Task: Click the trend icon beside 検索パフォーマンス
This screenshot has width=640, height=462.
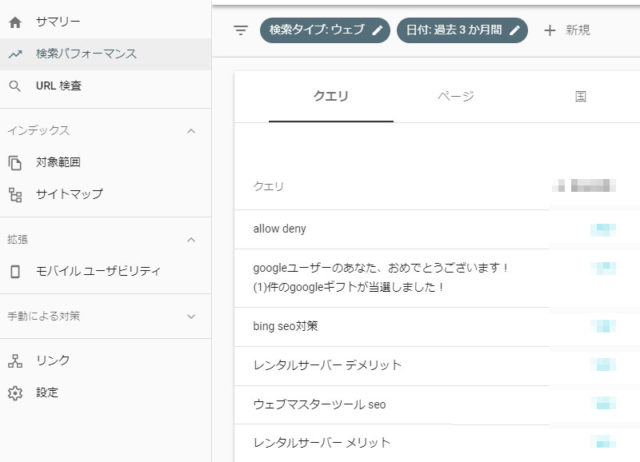Action: pos(15,54)
